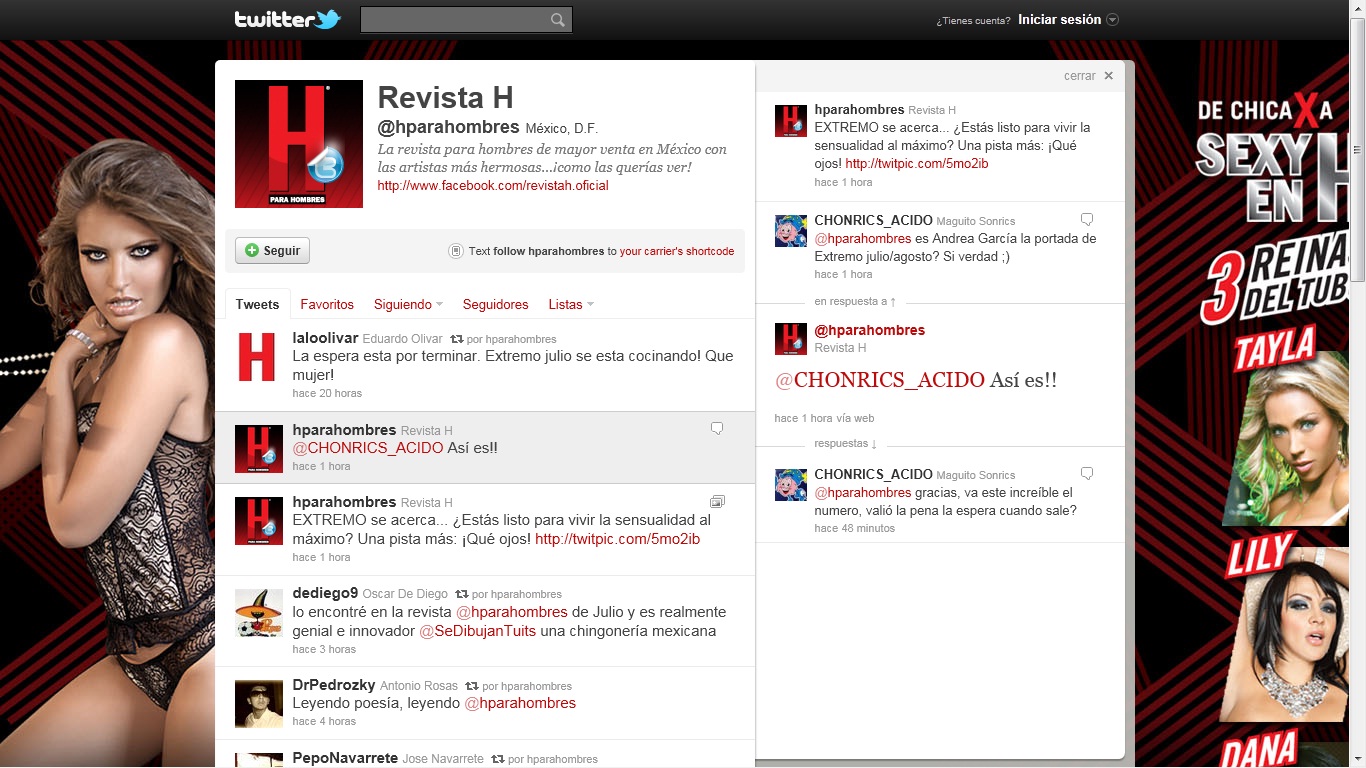1366x768 pixels.
Task: Open @hparahombres heading in detail pane
Action: pyautogui.click(x=869, y=330)
